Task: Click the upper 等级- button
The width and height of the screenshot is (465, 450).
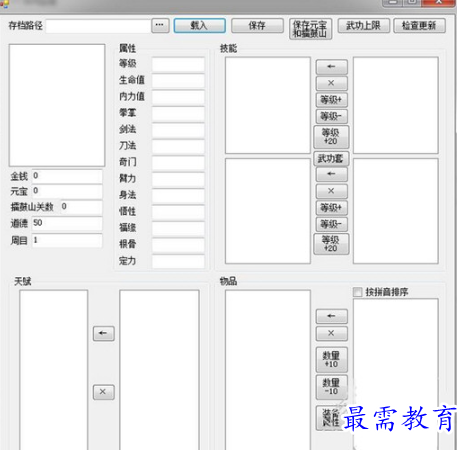Action: pyautogui.click(x=331, y=116)
